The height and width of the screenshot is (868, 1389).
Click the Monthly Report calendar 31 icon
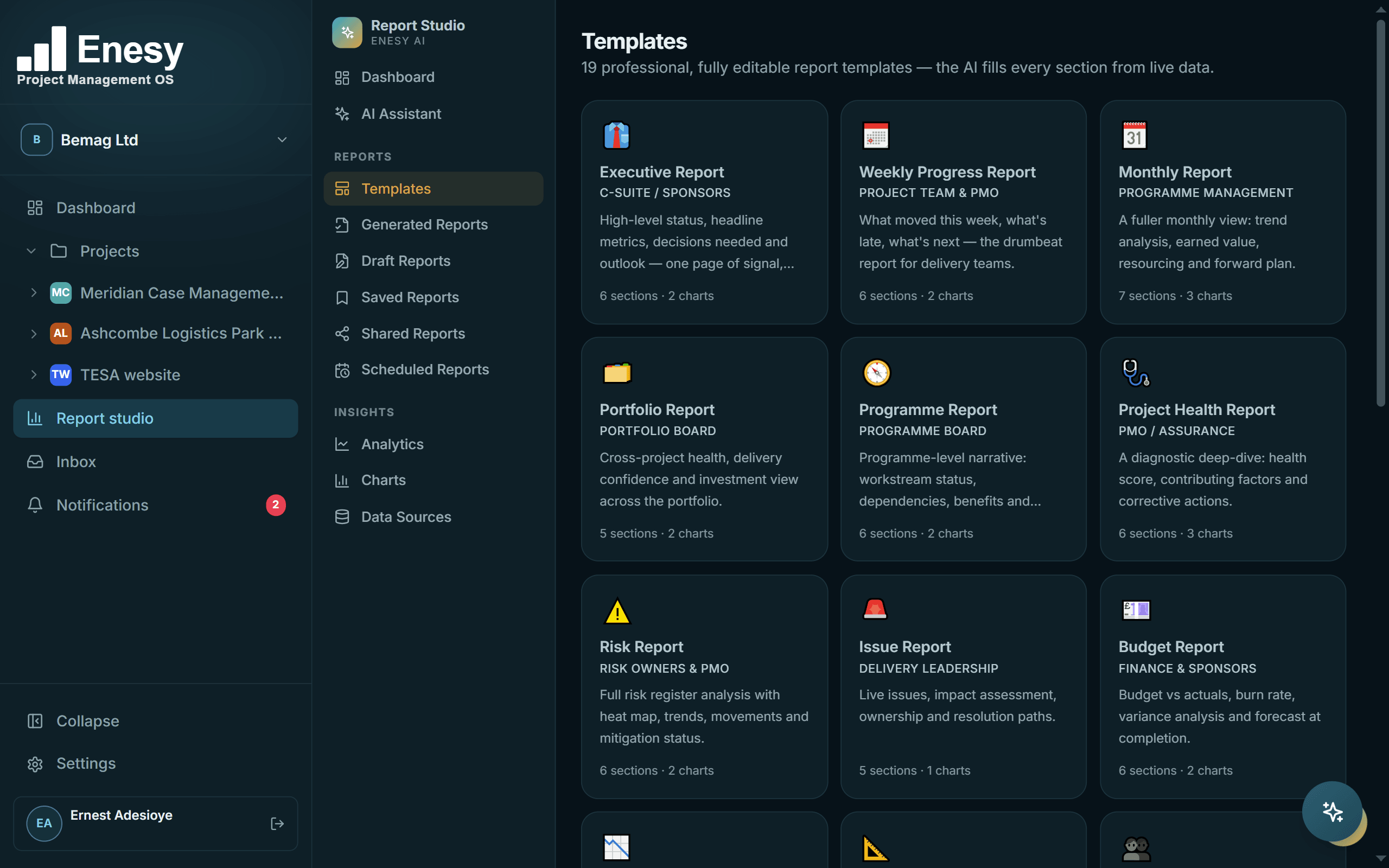pyautogui.click(x=1135, y=136)
